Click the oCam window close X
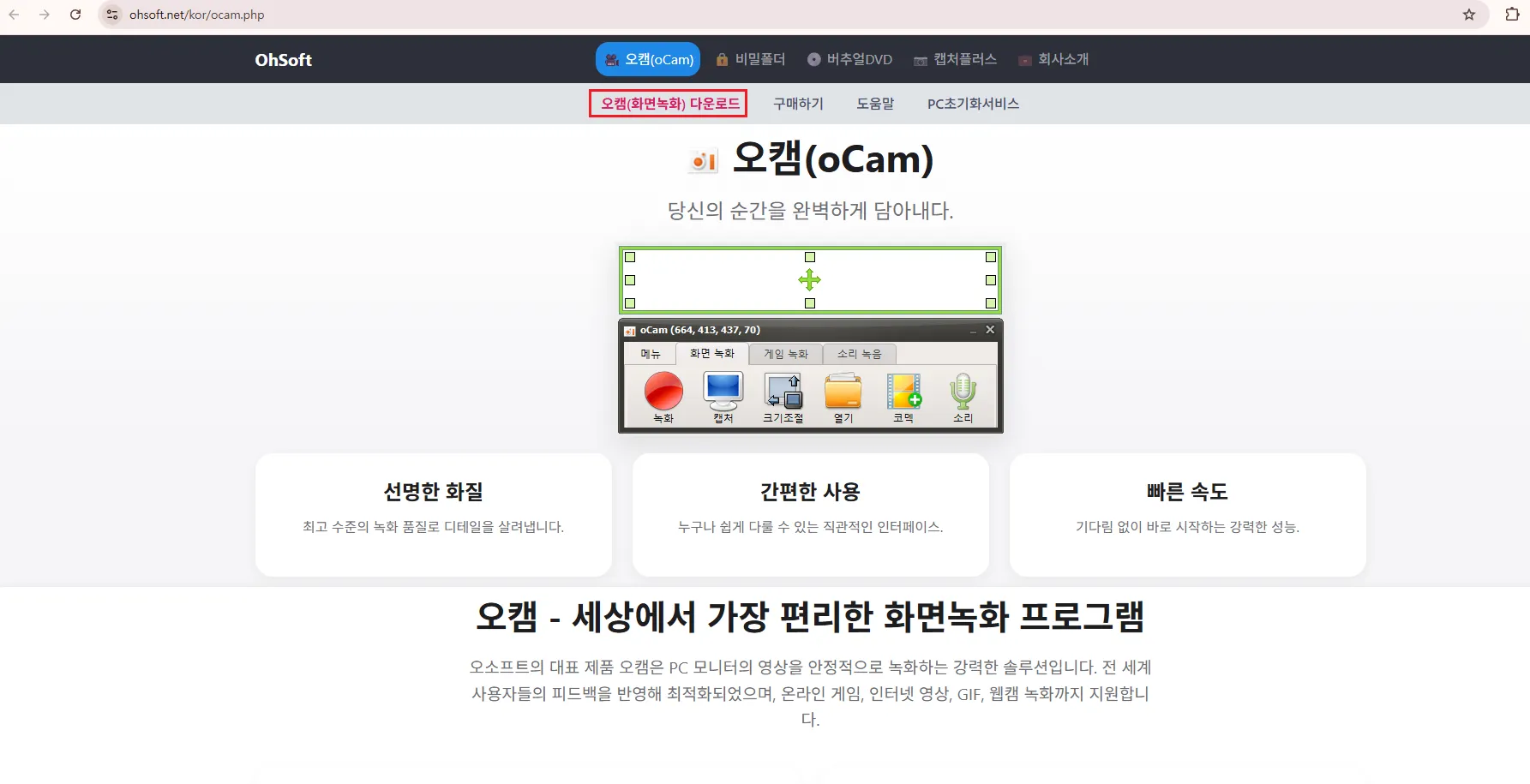1530x784 pixels. click(x=990, y=330)
